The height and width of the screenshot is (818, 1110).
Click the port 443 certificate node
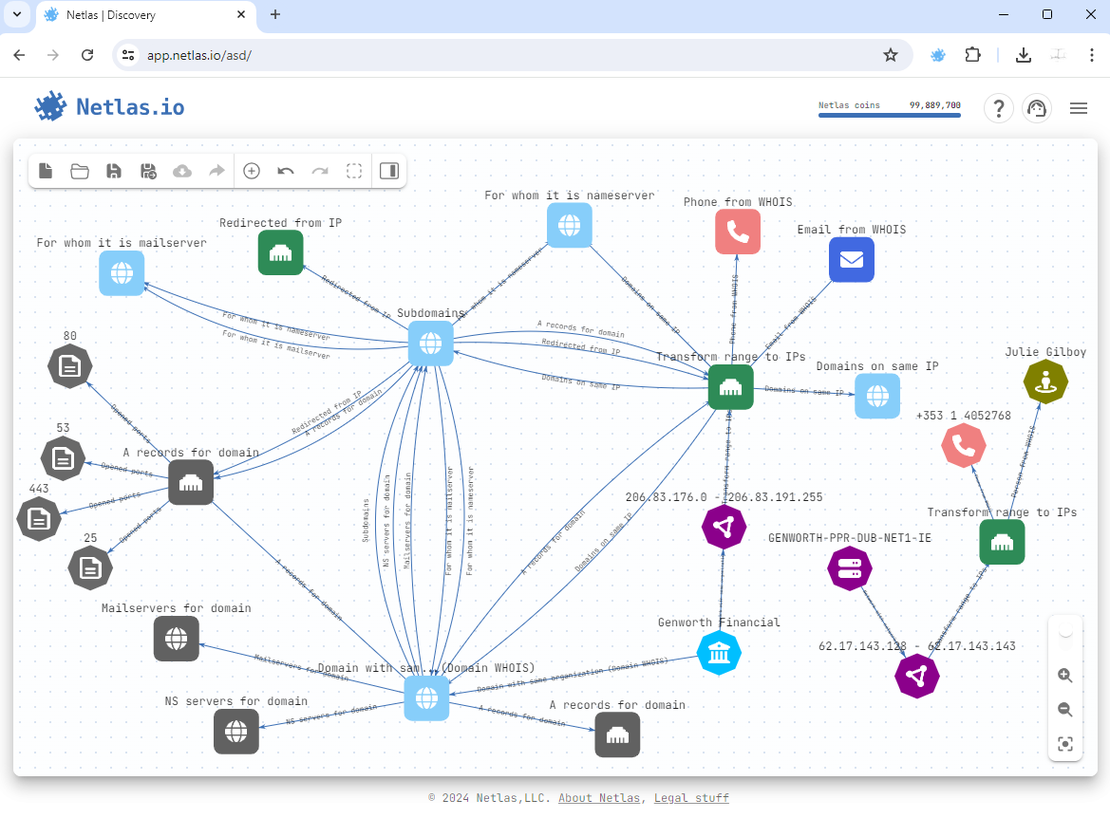(x=38, y=519)
